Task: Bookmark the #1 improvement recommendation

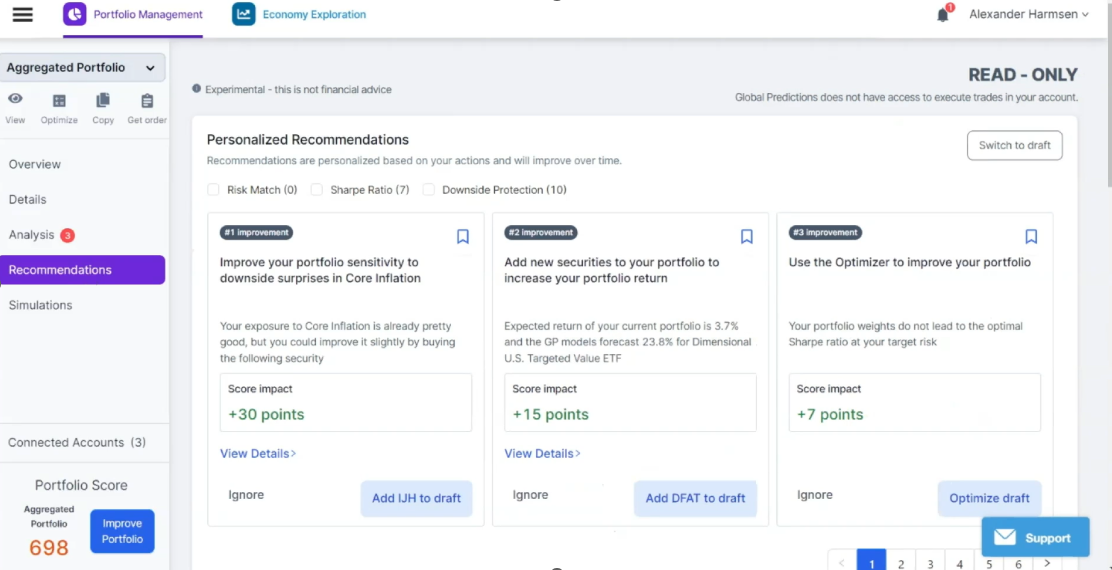Action: pos(463,237)
